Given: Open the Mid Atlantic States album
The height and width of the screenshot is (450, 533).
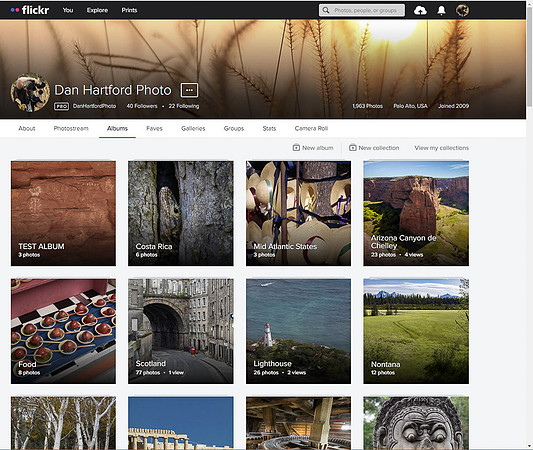Looking at the screenshot, I should tap(298, 213).
